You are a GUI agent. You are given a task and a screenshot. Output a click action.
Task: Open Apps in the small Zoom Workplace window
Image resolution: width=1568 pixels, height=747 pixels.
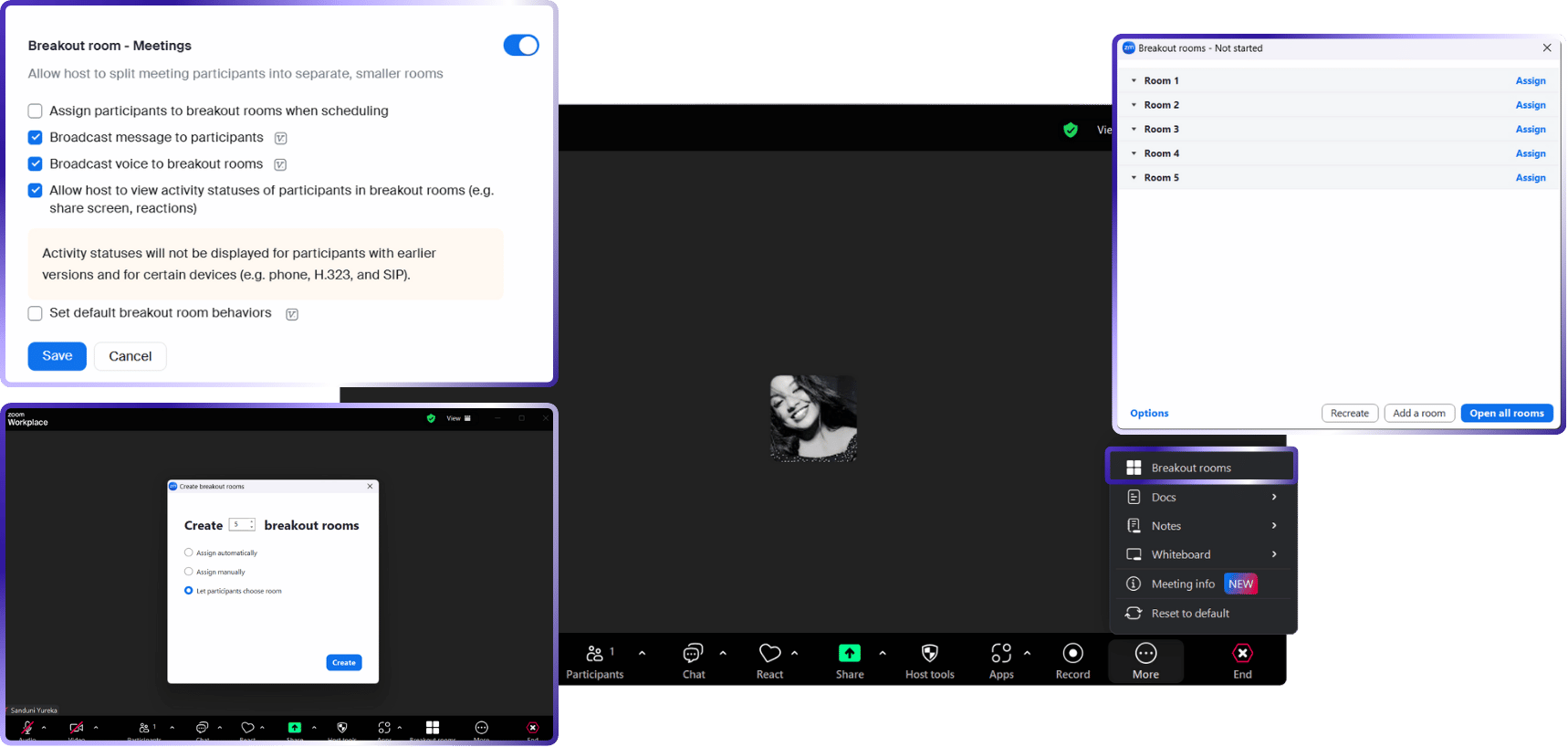point(384,728)
